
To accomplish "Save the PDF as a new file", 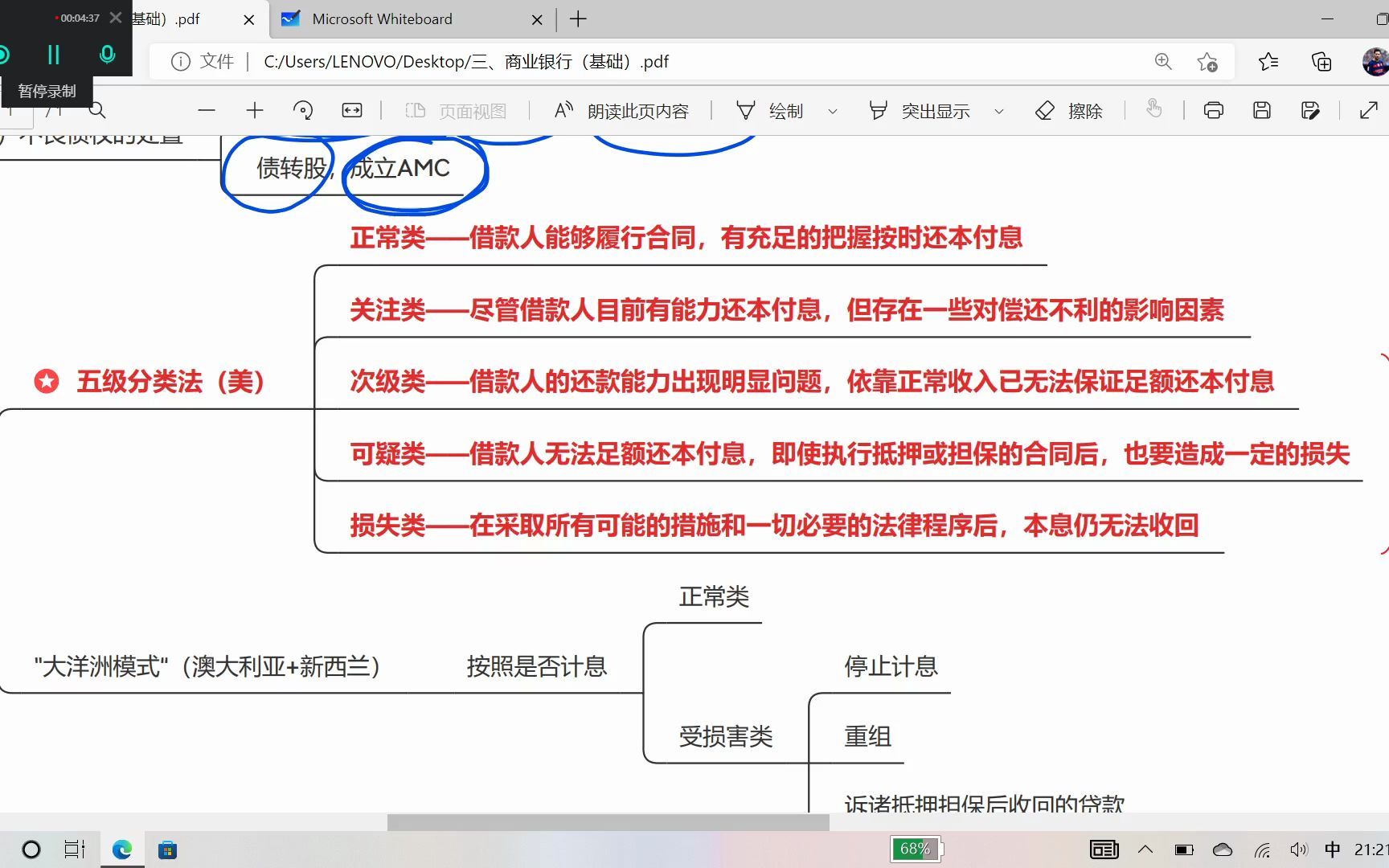I will tap(1309, 110).
